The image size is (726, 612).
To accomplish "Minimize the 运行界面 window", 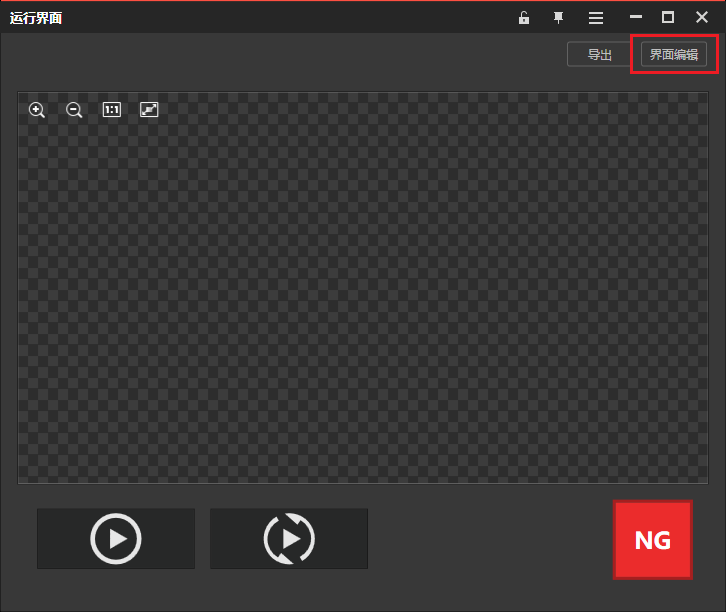I will (636, 18).
